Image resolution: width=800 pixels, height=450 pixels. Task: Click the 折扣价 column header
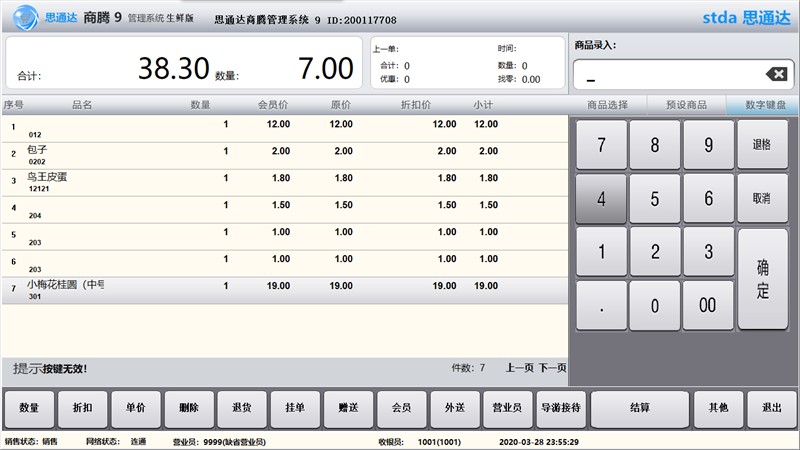click(x=416, y=105)
